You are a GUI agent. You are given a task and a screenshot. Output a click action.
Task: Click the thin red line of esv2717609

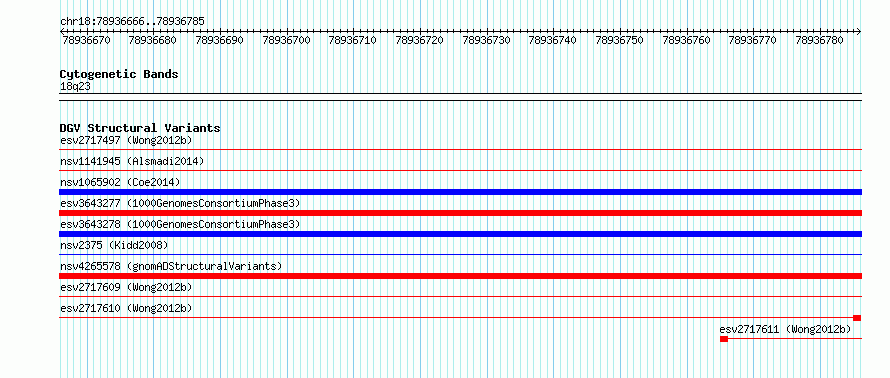coord(460,297)
